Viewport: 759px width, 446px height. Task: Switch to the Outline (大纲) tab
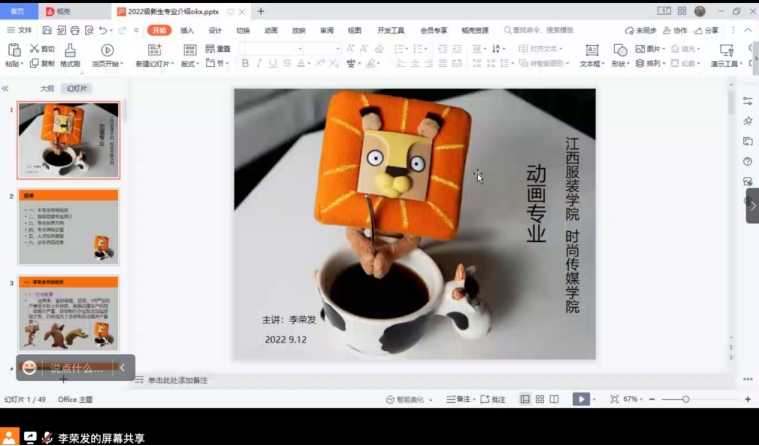pyautogui.click(x=47, y=88)
